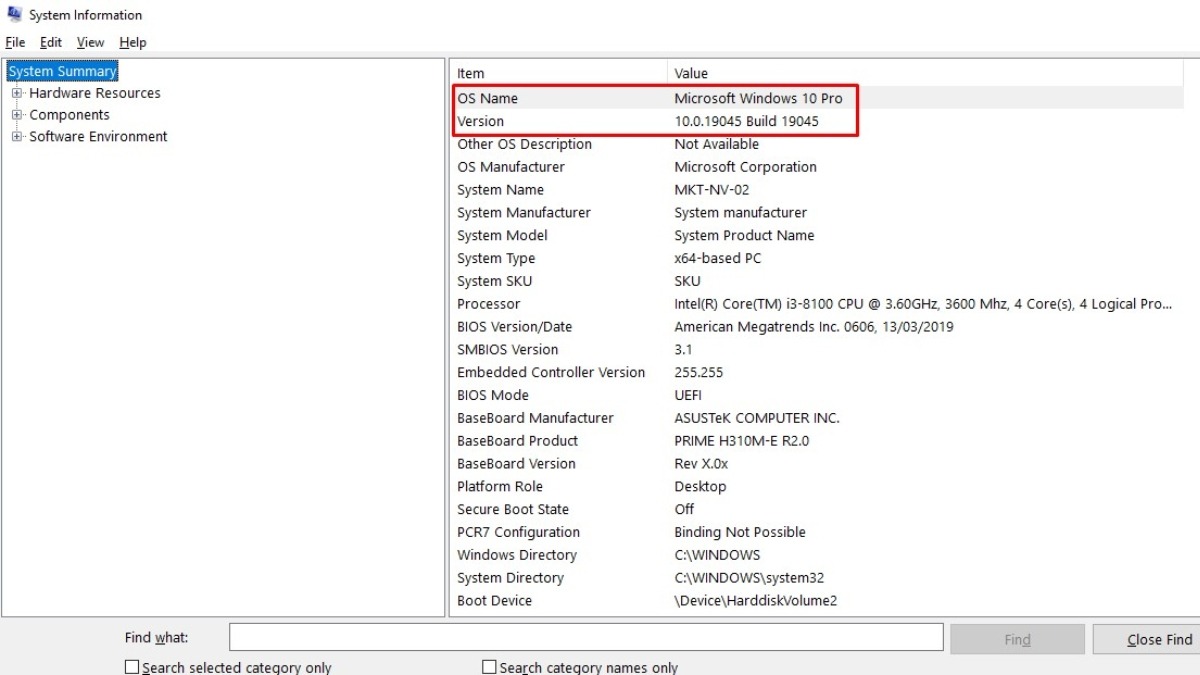Toggle 'Search selected category only' checkbox
The width and height of the screenshot is (1200, 675).
tap(132, 667)
